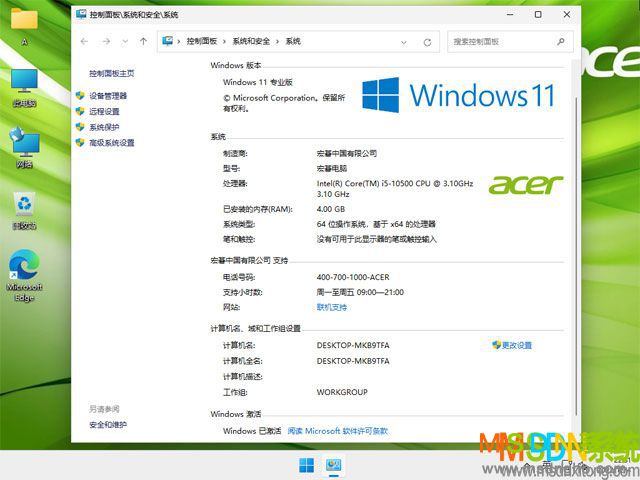
Task: Click shield icon beside 远程设置
Action: pos(80,111)
